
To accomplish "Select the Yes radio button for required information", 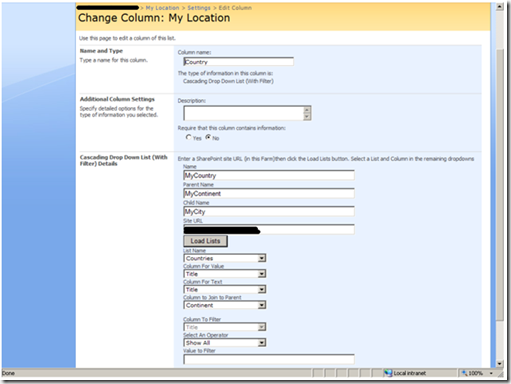I will pos(189,137).
